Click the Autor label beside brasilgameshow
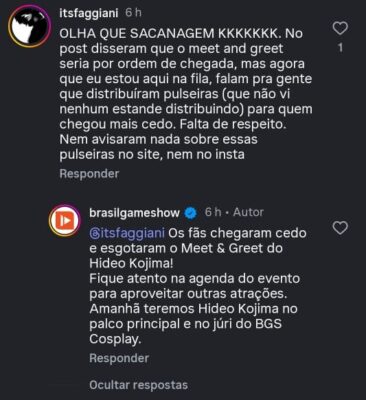366x400 pixels. [x=248, y=212]
